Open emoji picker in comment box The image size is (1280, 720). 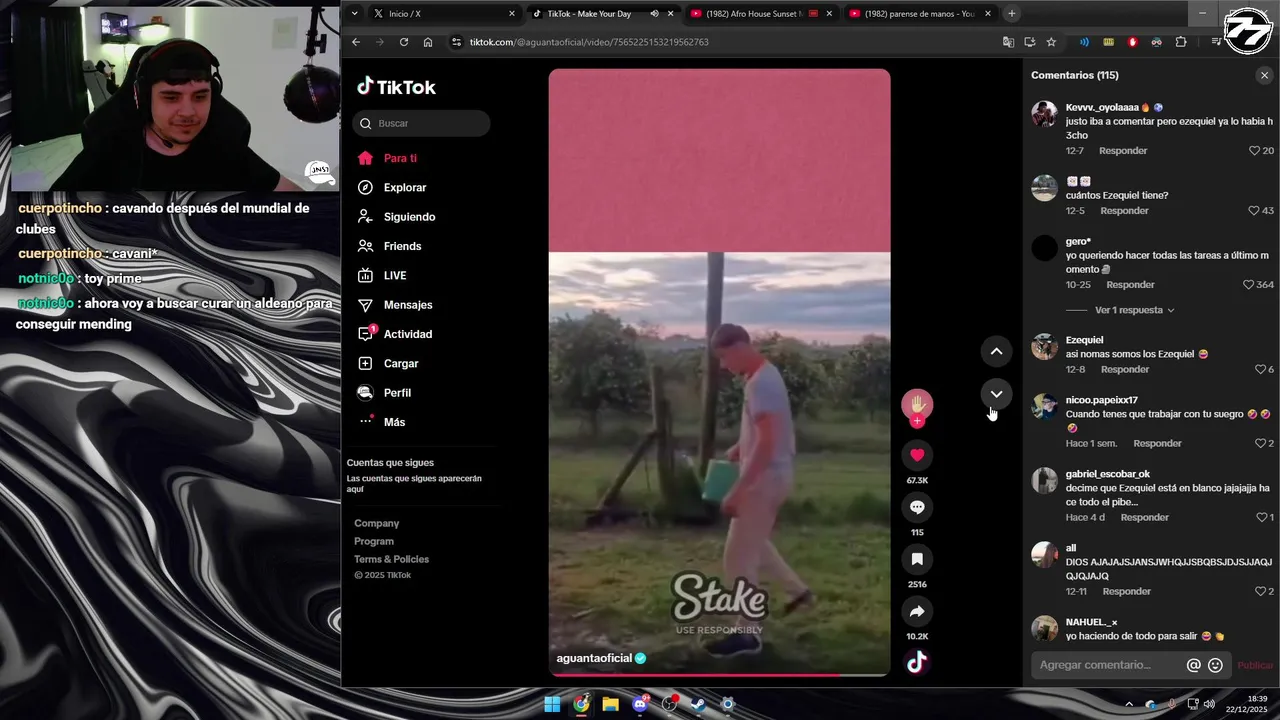(1215, 665)
